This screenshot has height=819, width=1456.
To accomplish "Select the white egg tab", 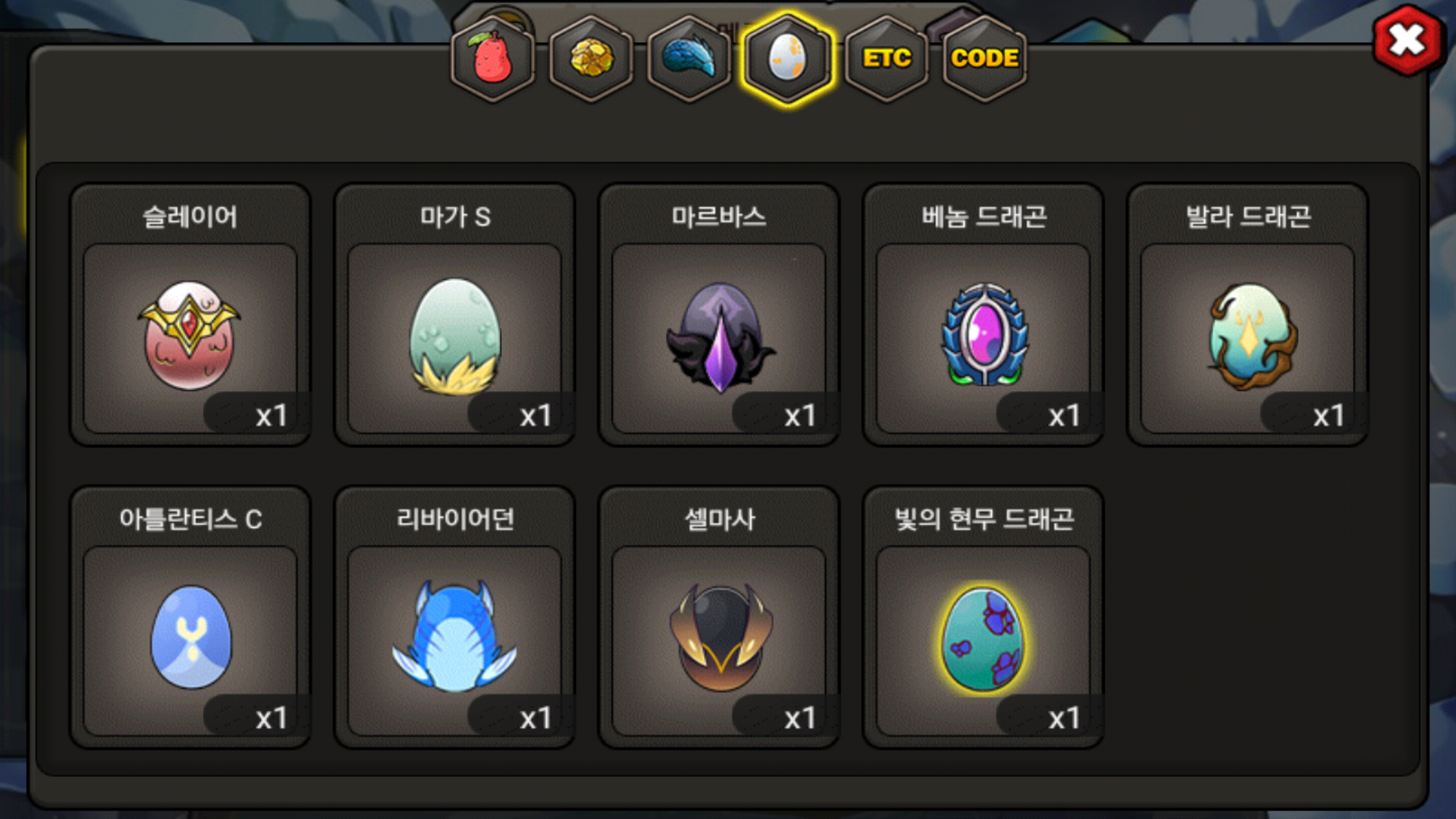I will click(x=788, y=58).
